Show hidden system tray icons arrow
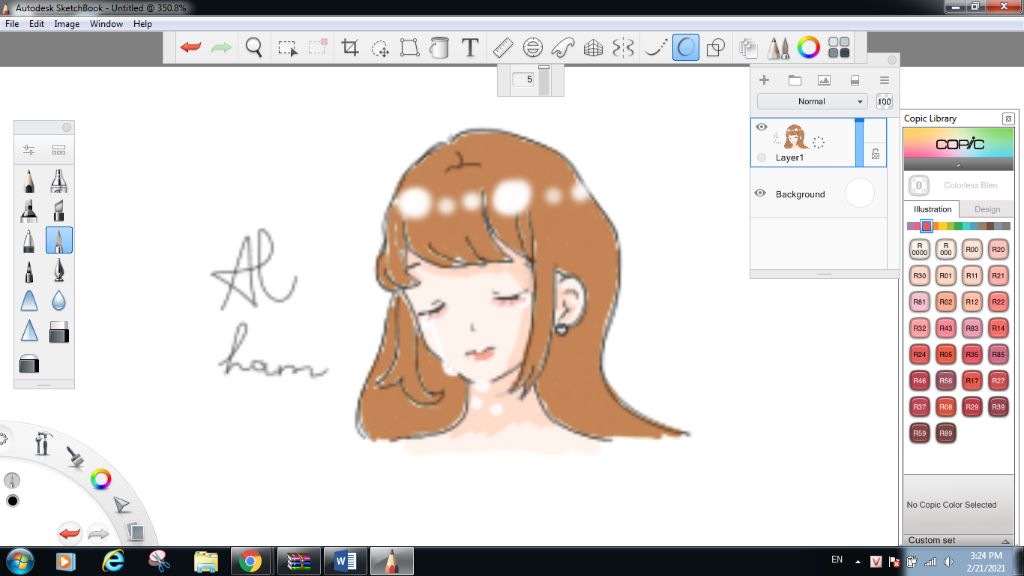Viewport: 1024px width, 576px height. click(857, 562)
